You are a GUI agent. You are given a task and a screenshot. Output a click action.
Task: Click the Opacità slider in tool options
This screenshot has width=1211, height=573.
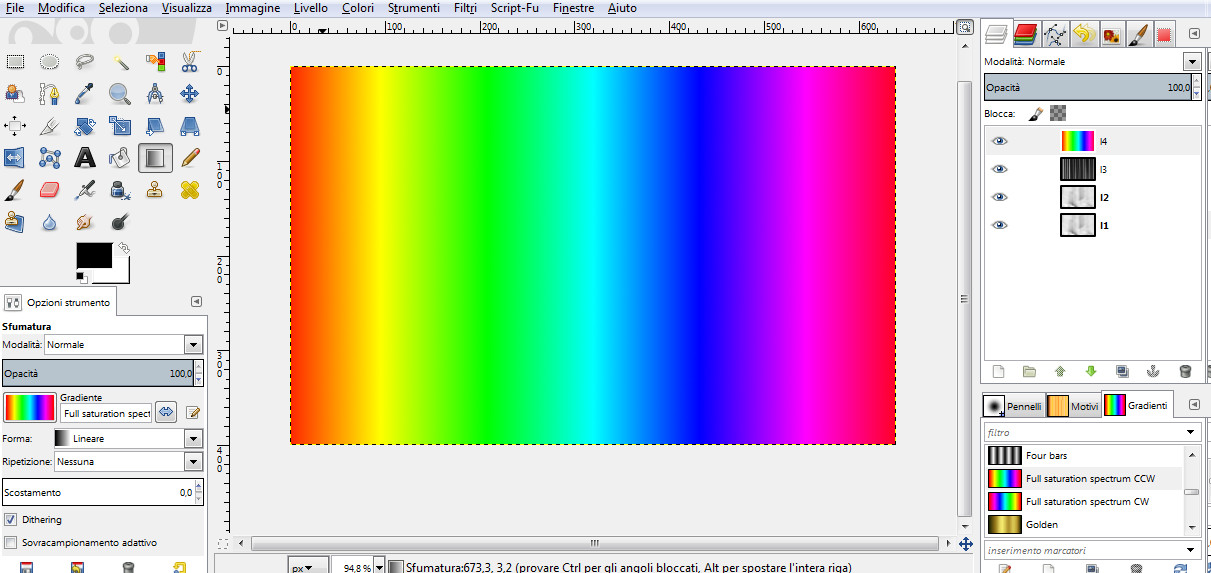click(x=97, y=373)
